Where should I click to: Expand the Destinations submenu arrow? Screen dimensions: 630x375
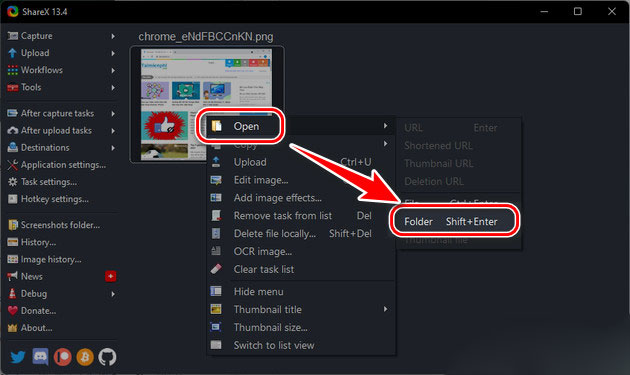pos(113,148)
